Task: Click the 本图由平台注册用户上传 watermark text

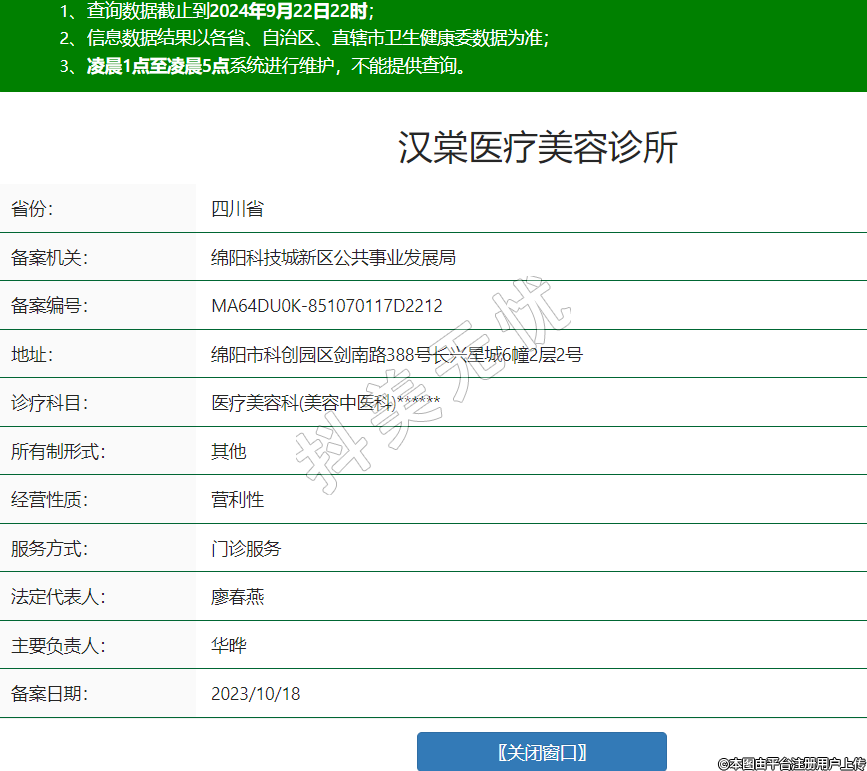Action: (x=791, y=763)
